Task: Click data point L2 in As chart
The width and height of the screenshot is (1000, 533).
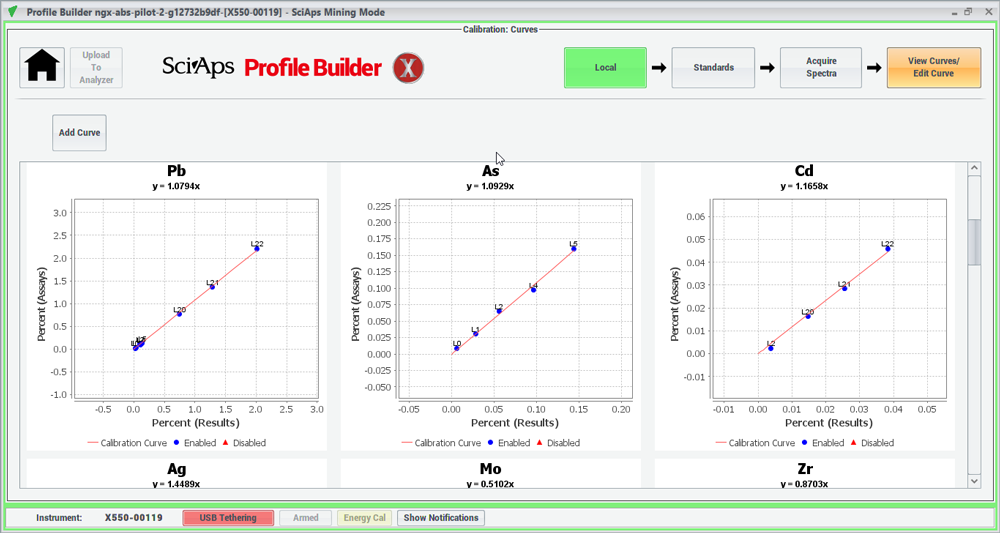Action: [x=499, y=311]
